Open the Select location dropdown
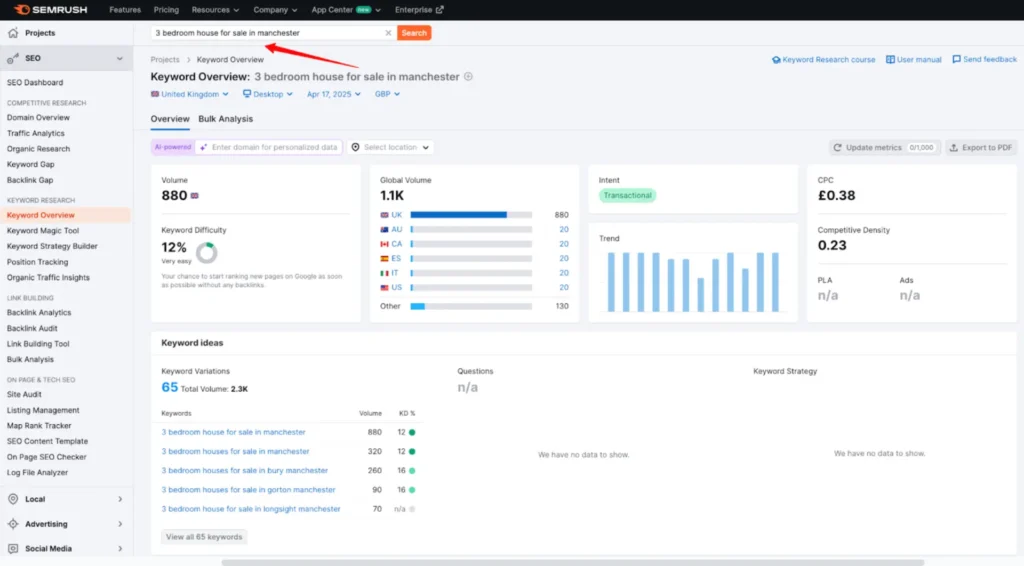The height and width of the screenshot is (566, 1024). (x=391, y=148)
